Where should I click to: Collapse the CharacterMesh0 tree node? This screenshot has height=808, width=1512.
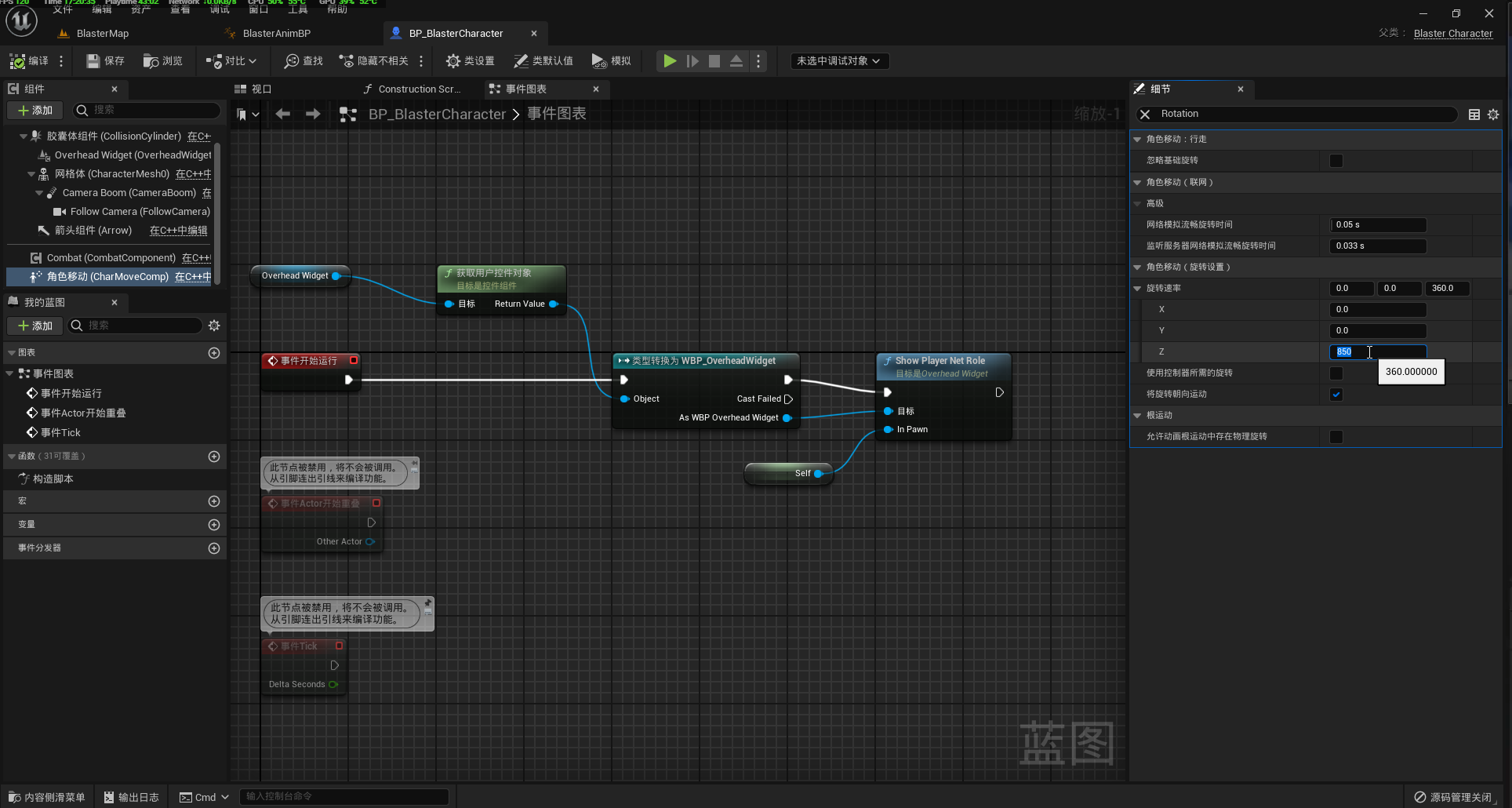point(31,174)
